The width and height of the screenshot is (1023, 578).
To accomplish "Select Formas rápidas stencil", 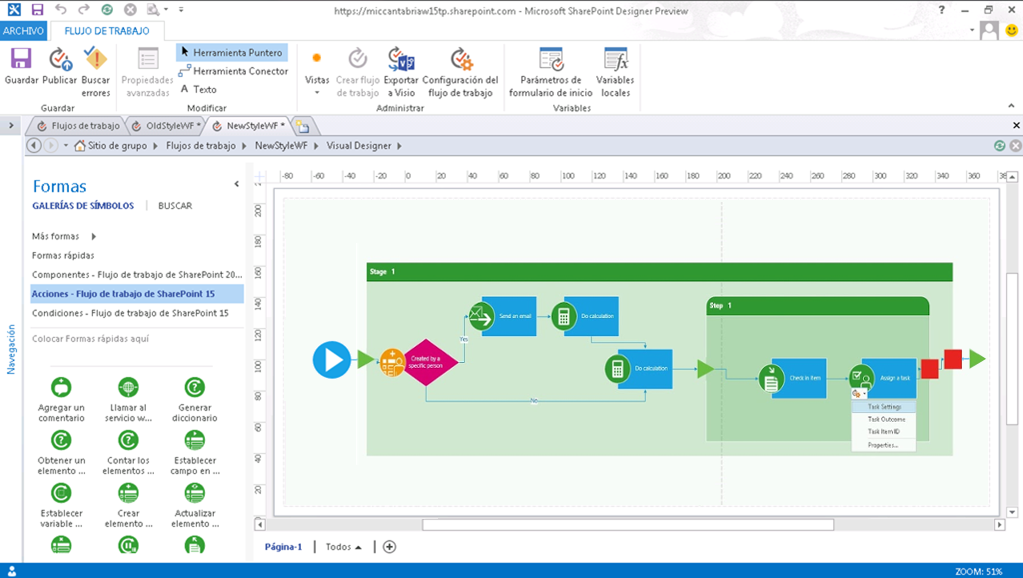I will point(63,255).
